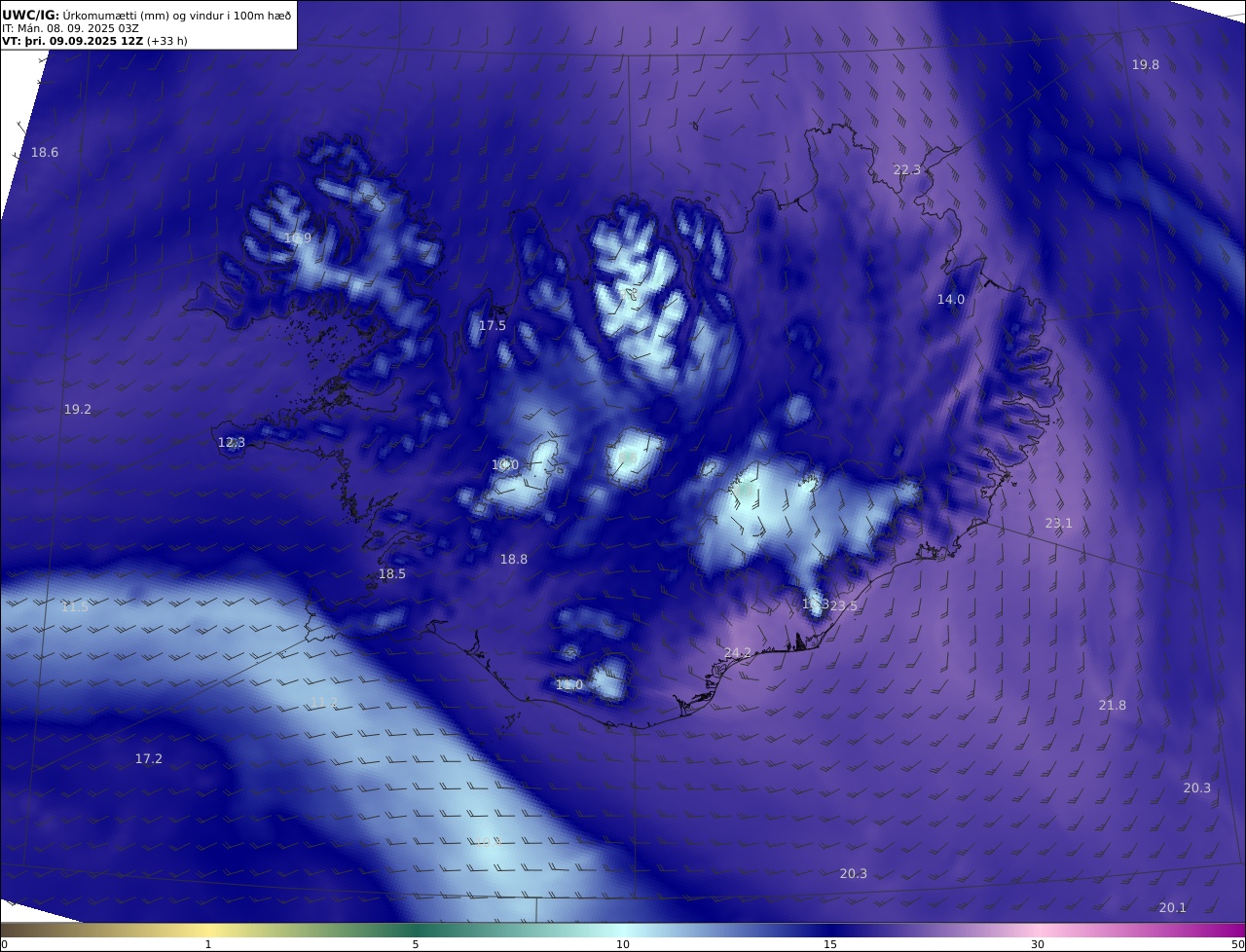Click the 12.3 value label
This screenshot has width=1246, height=952.
coord(232,443)
